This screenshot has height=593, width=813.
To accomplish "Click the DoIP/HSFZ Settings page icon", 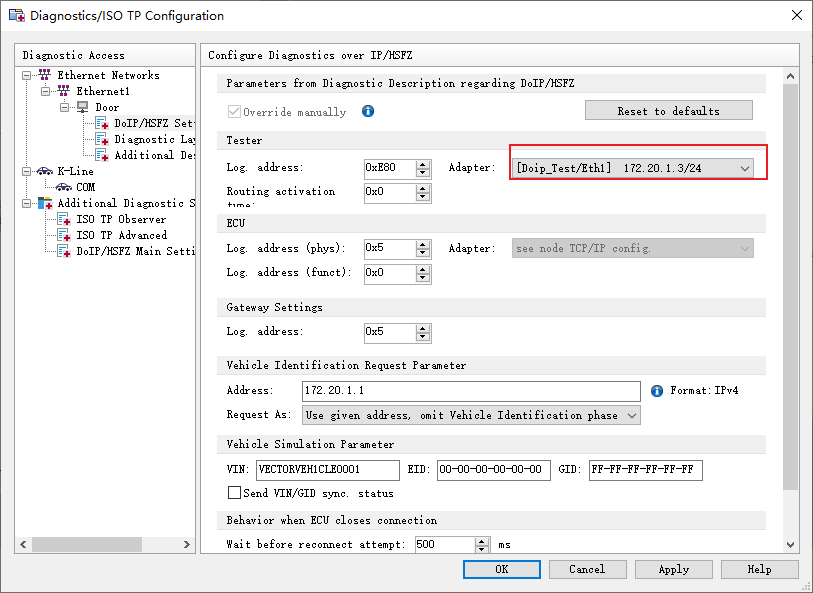I will click(102, 123).
